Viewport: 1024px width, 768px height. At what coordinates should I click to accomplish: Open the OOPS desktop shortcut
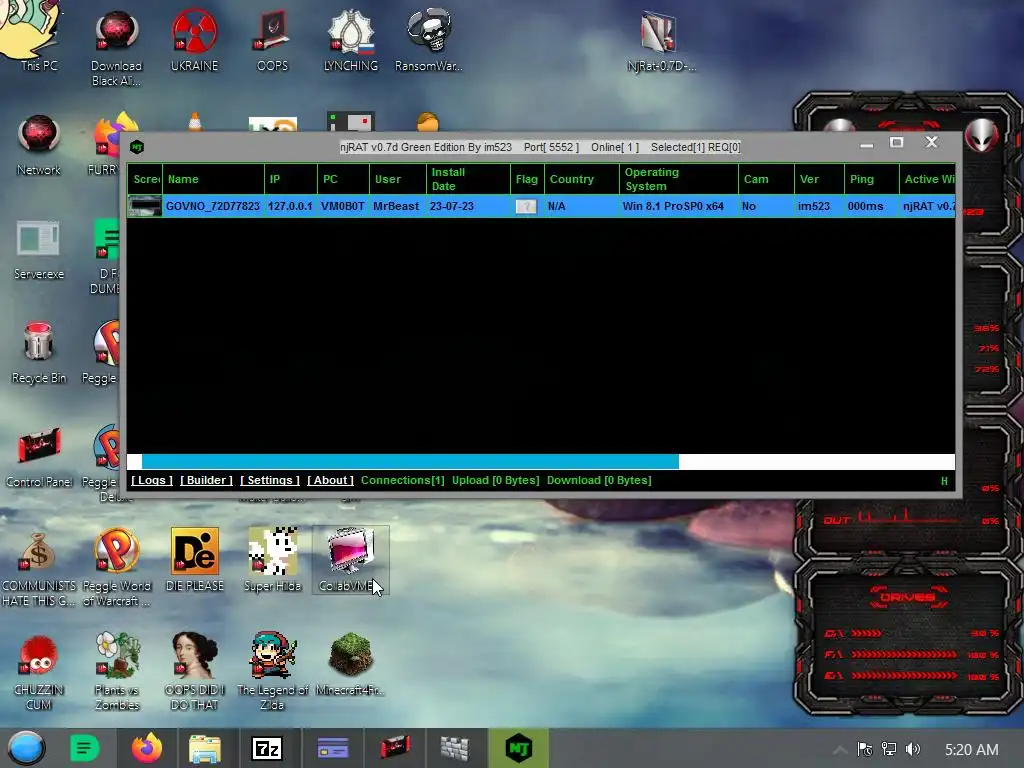pos(272,39)
